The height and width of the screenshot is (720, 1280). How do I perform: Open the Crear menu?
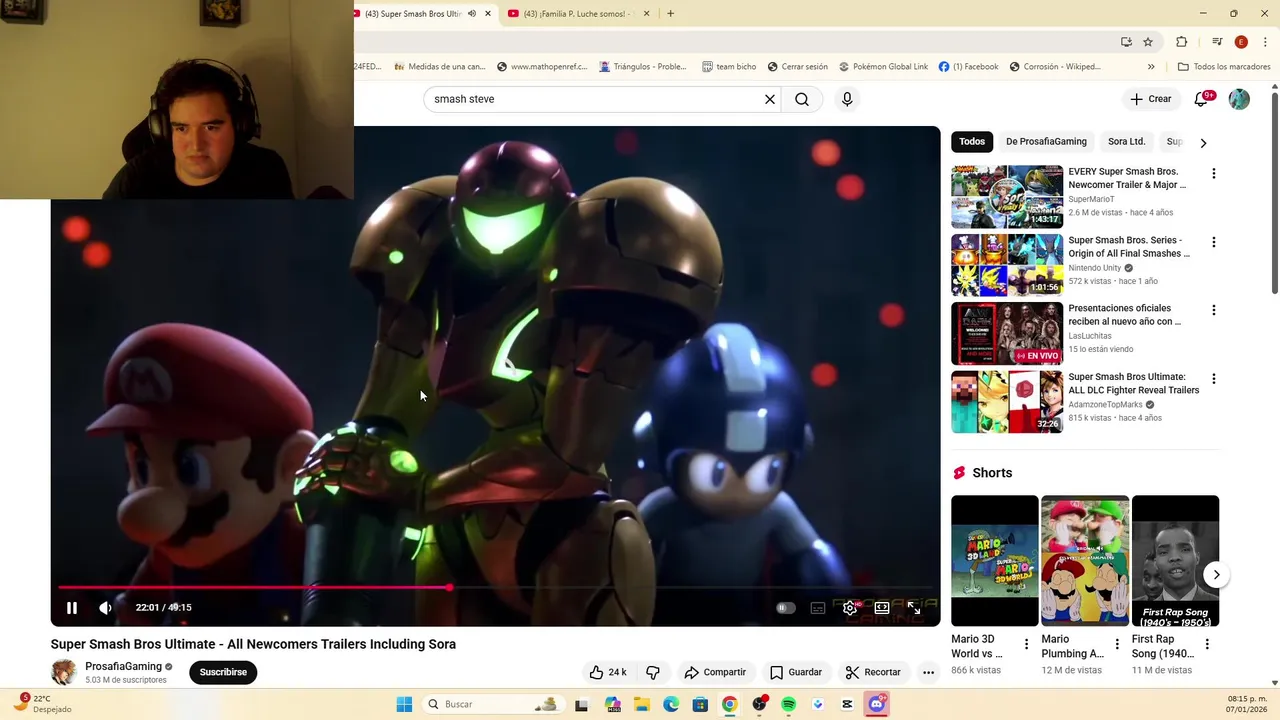coord(1150,99)
